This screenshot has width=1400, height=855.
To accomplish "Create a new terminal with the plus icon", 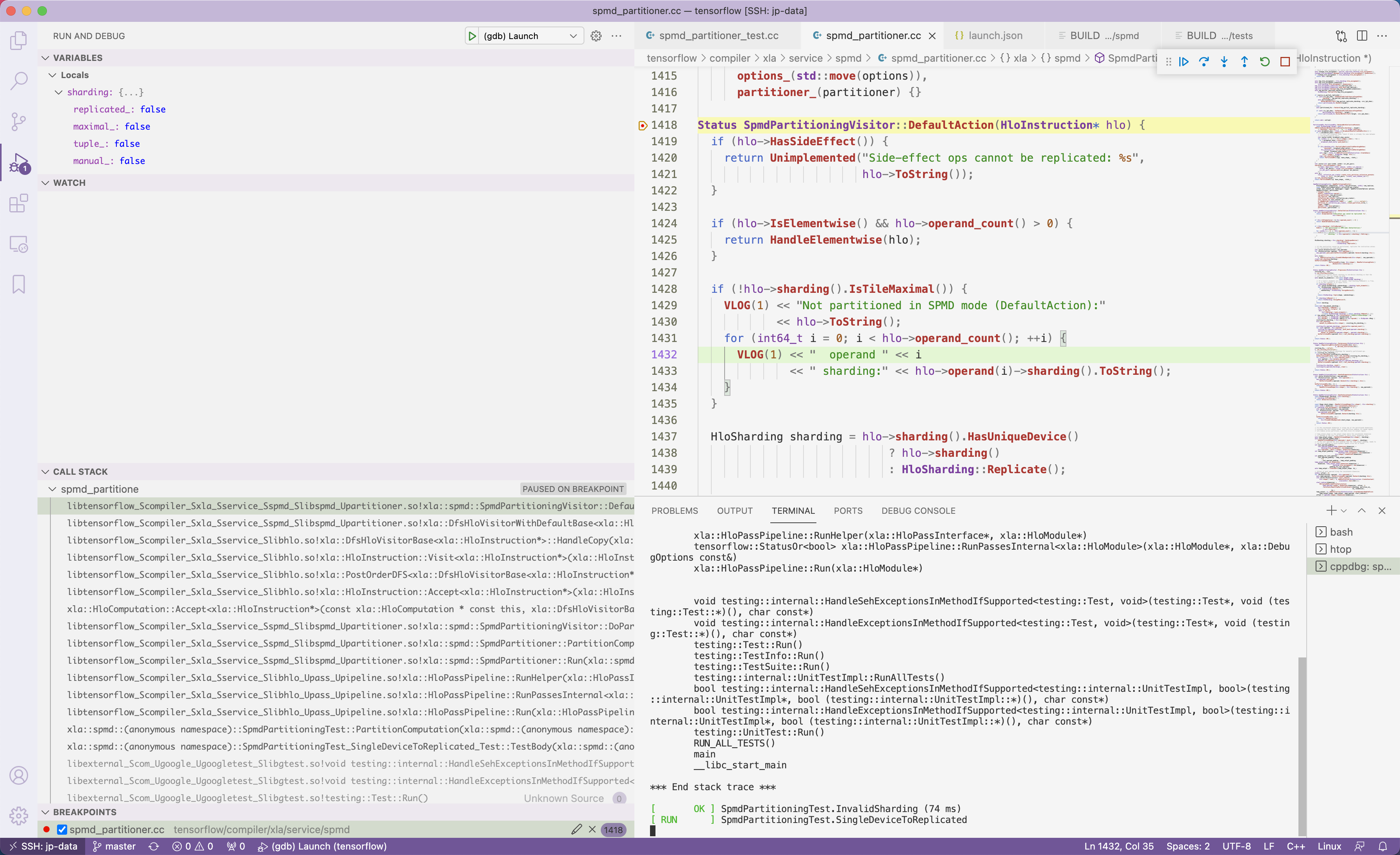I will pos(1331,510).
